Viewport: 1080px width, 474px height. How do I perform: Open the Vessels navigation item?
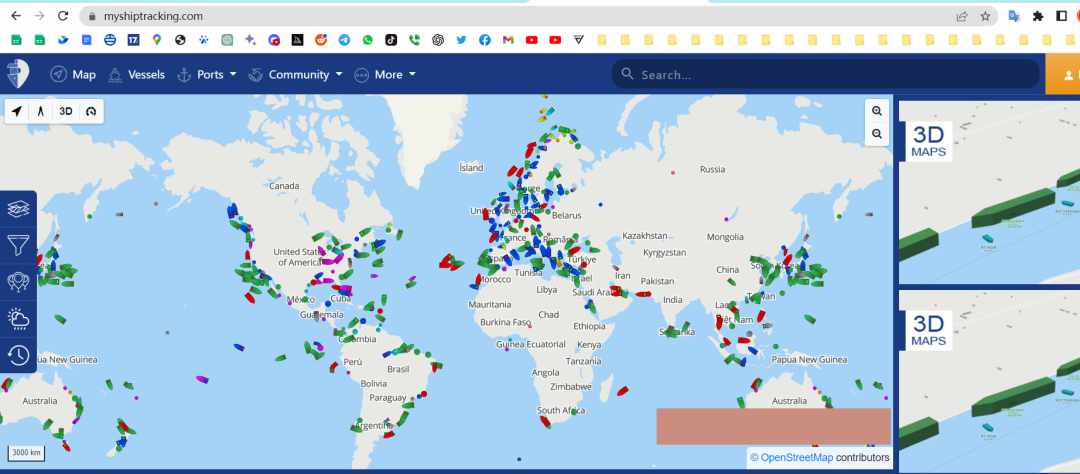[136, 74]
